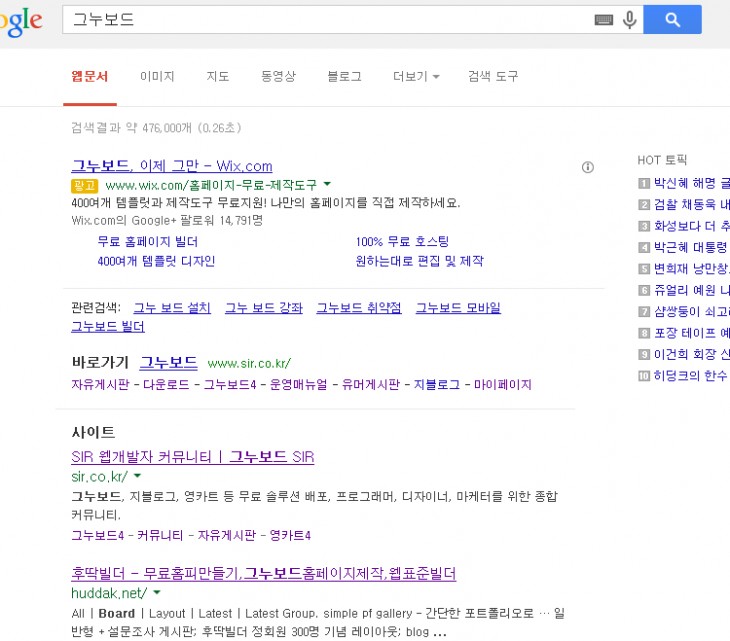Click related search 그누보드 빌더

pos(108,327)
